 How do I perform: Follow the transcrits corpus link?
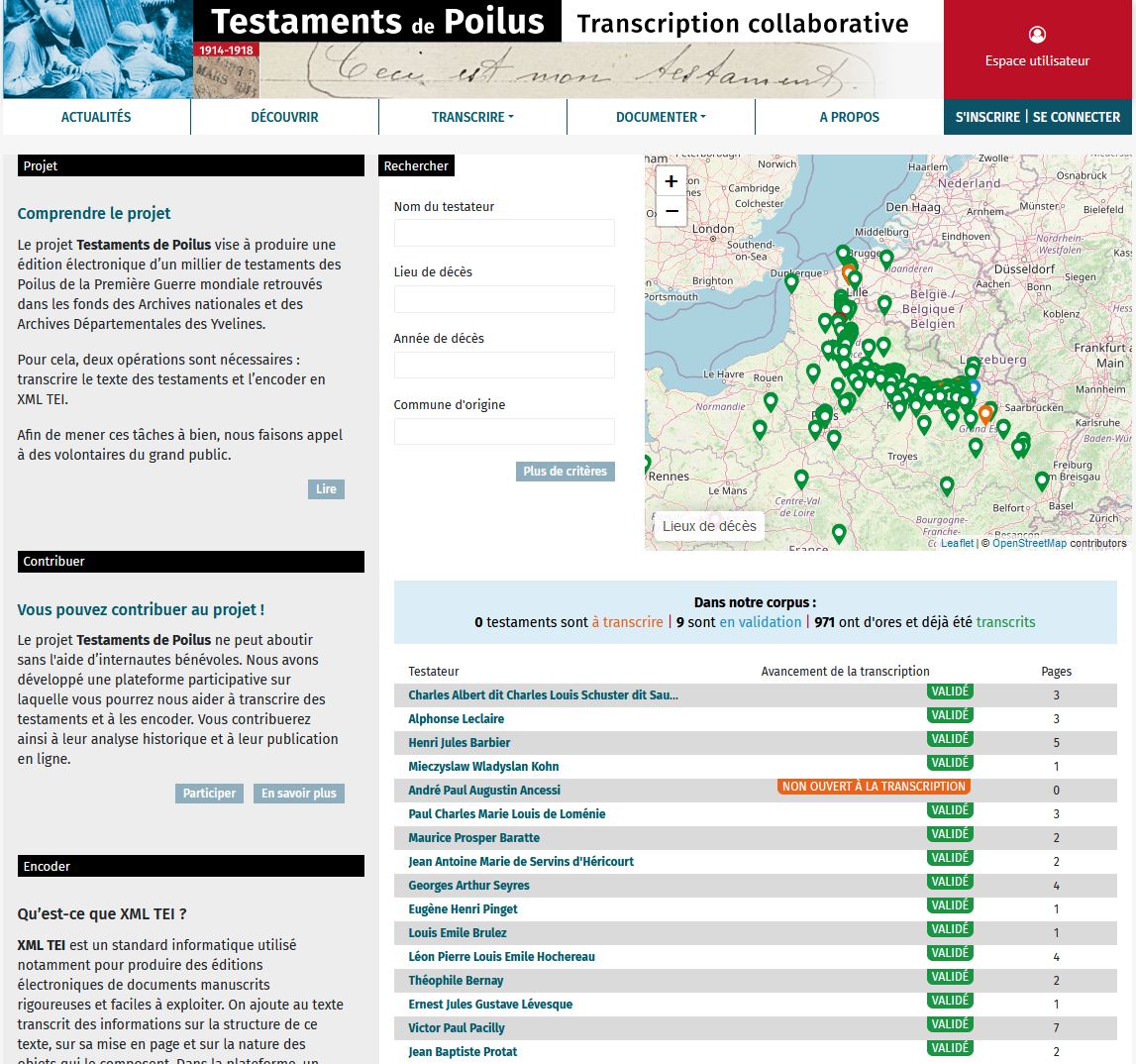[1005, 622]
